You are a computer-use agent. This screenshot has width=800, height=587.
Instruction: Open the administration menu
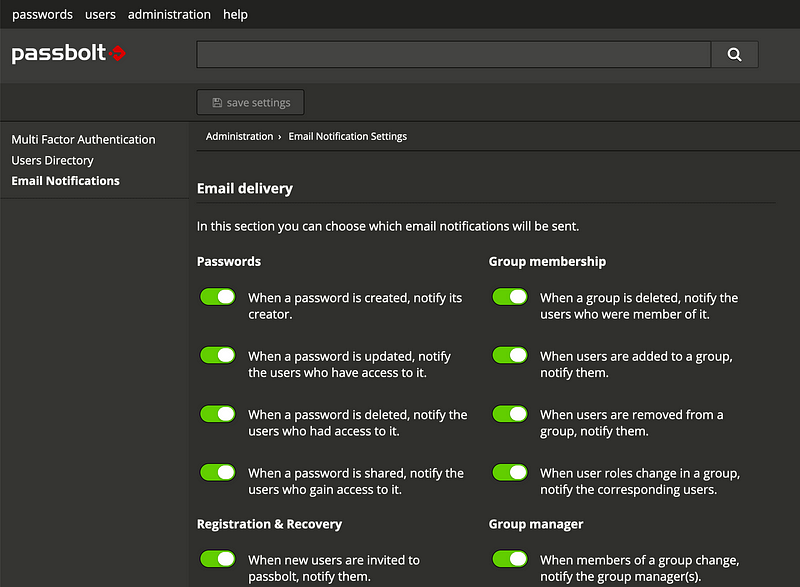[169, 15]
